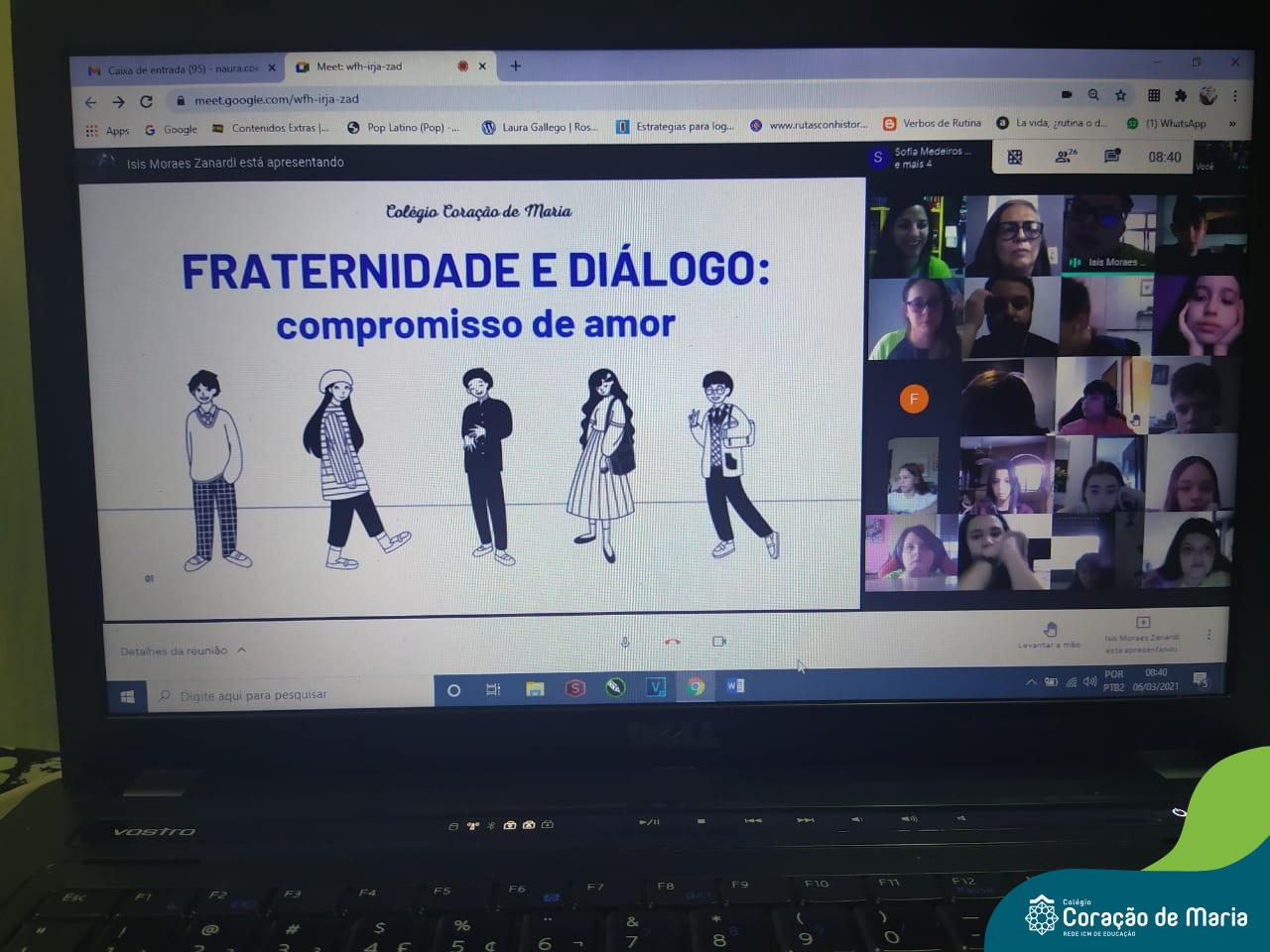
Task: Open Word from the taskbar
Action: [x=735, y=686]
